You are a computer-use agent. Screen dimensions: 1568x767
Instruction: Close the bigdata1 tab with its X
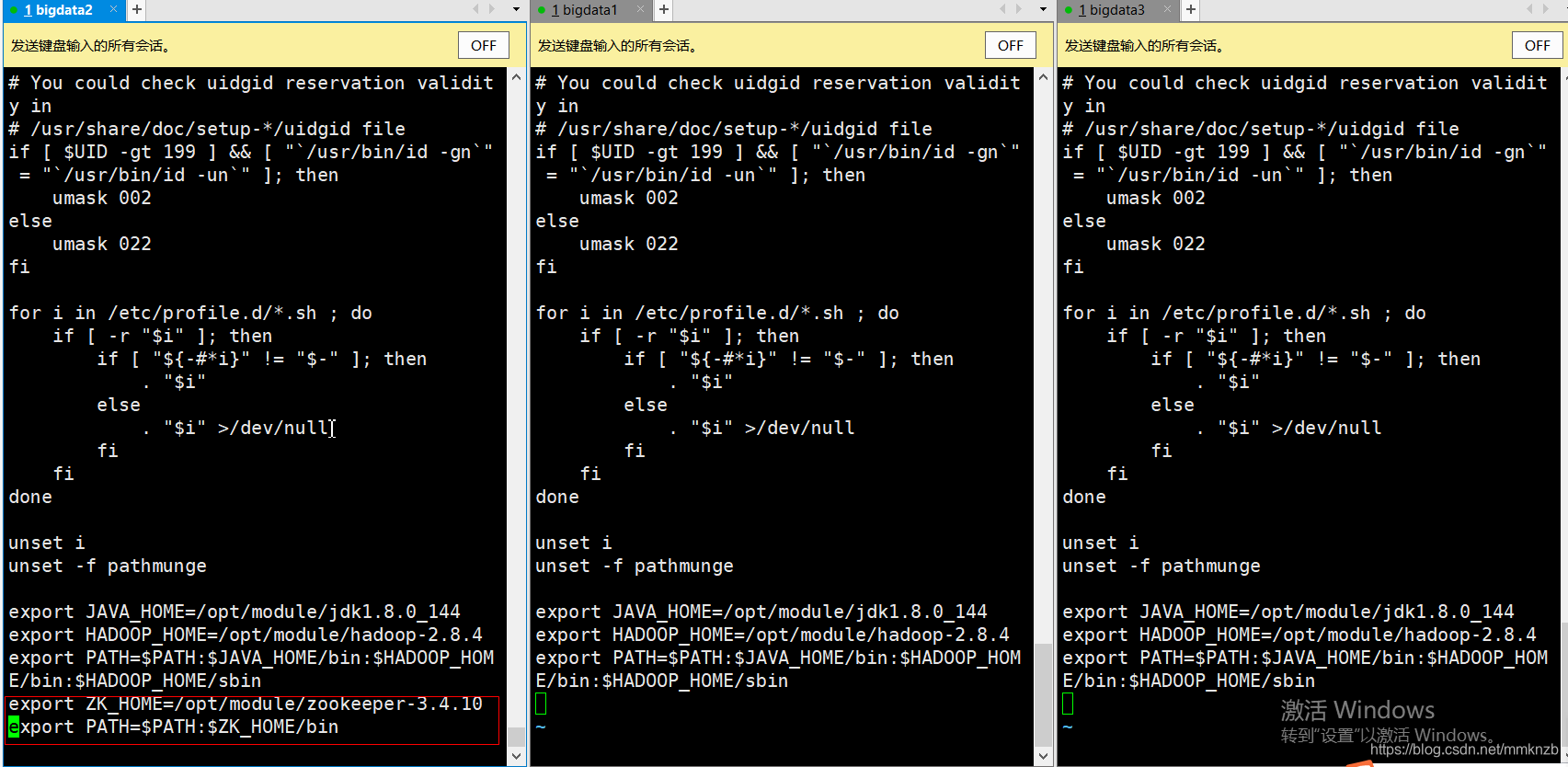click(x=640, y=9)
